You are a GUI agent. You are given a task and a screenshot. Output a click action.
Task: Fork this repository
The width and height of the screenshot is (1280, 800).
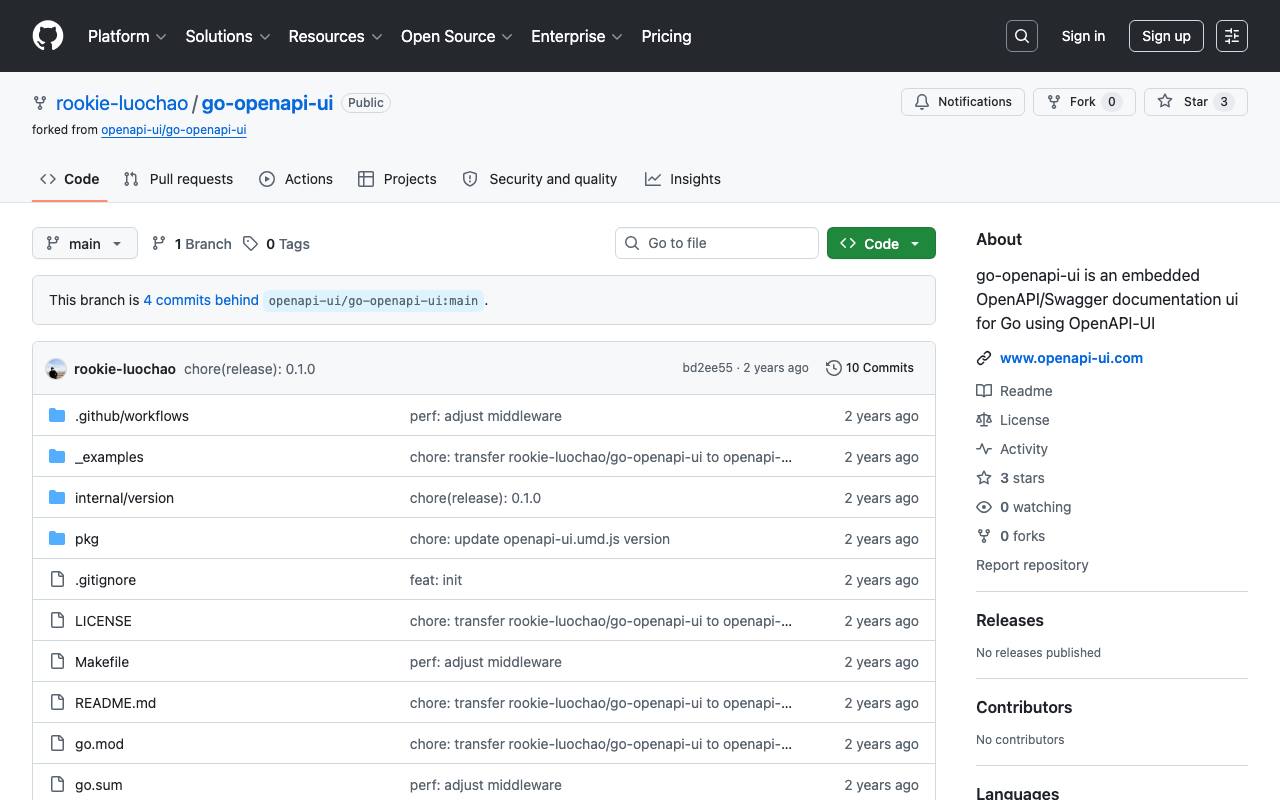tap(1084, 102)
